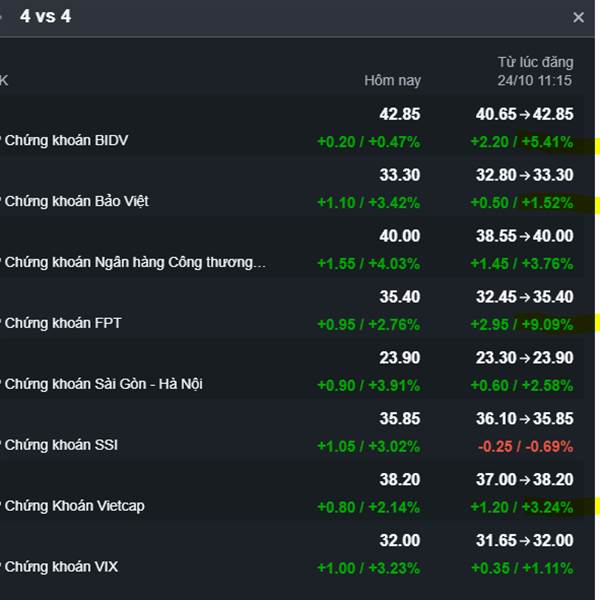Click price range 38.55→40.00
Image resolution: width=600 pixels, height=600 pixels.
click(525, 236)
